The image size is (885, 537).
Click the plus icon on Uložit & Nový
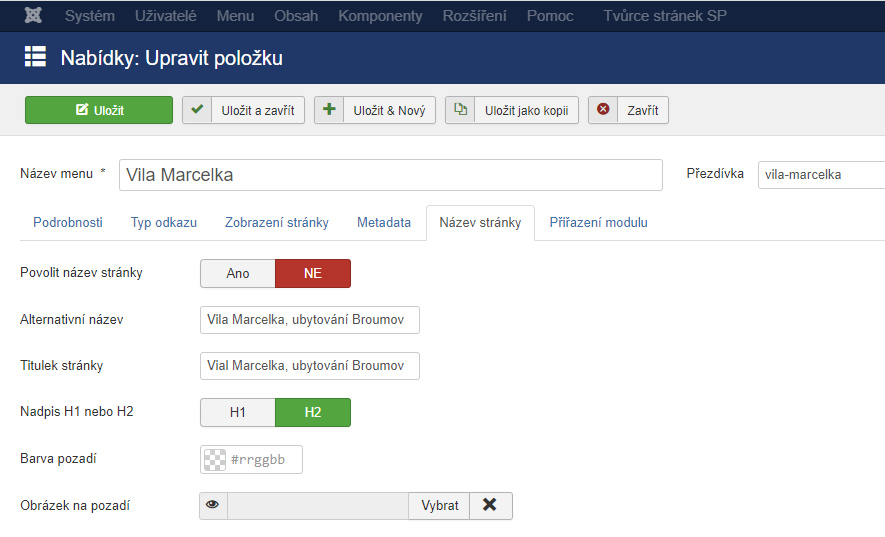tap(329, 110)
